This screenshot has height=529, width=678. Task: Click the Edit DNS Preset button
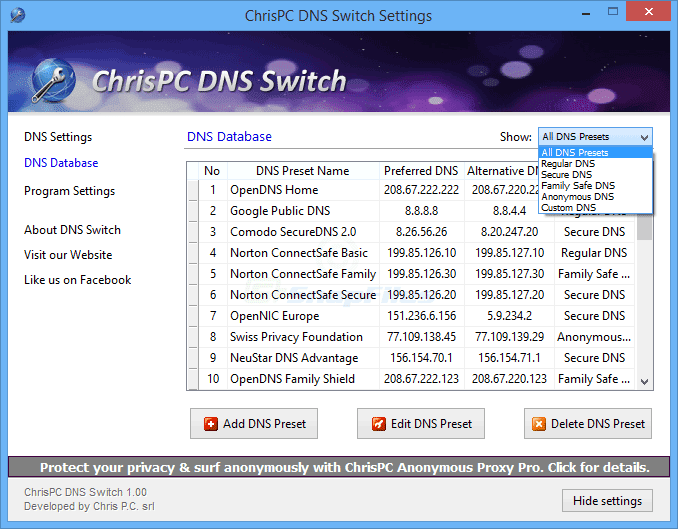pyautogui.click(x=421, y=423)
